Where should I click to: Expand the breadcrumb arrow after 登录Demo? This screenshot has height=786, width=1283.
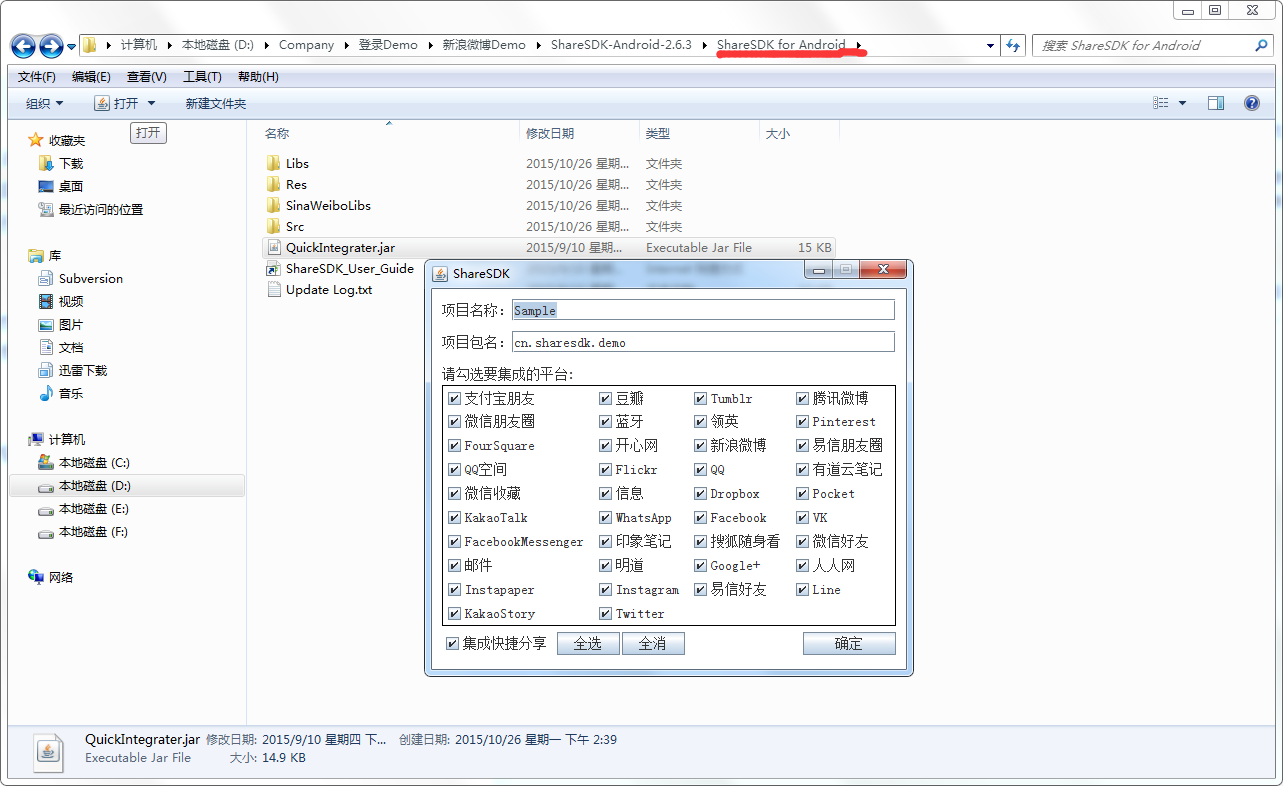click(430, 45)
